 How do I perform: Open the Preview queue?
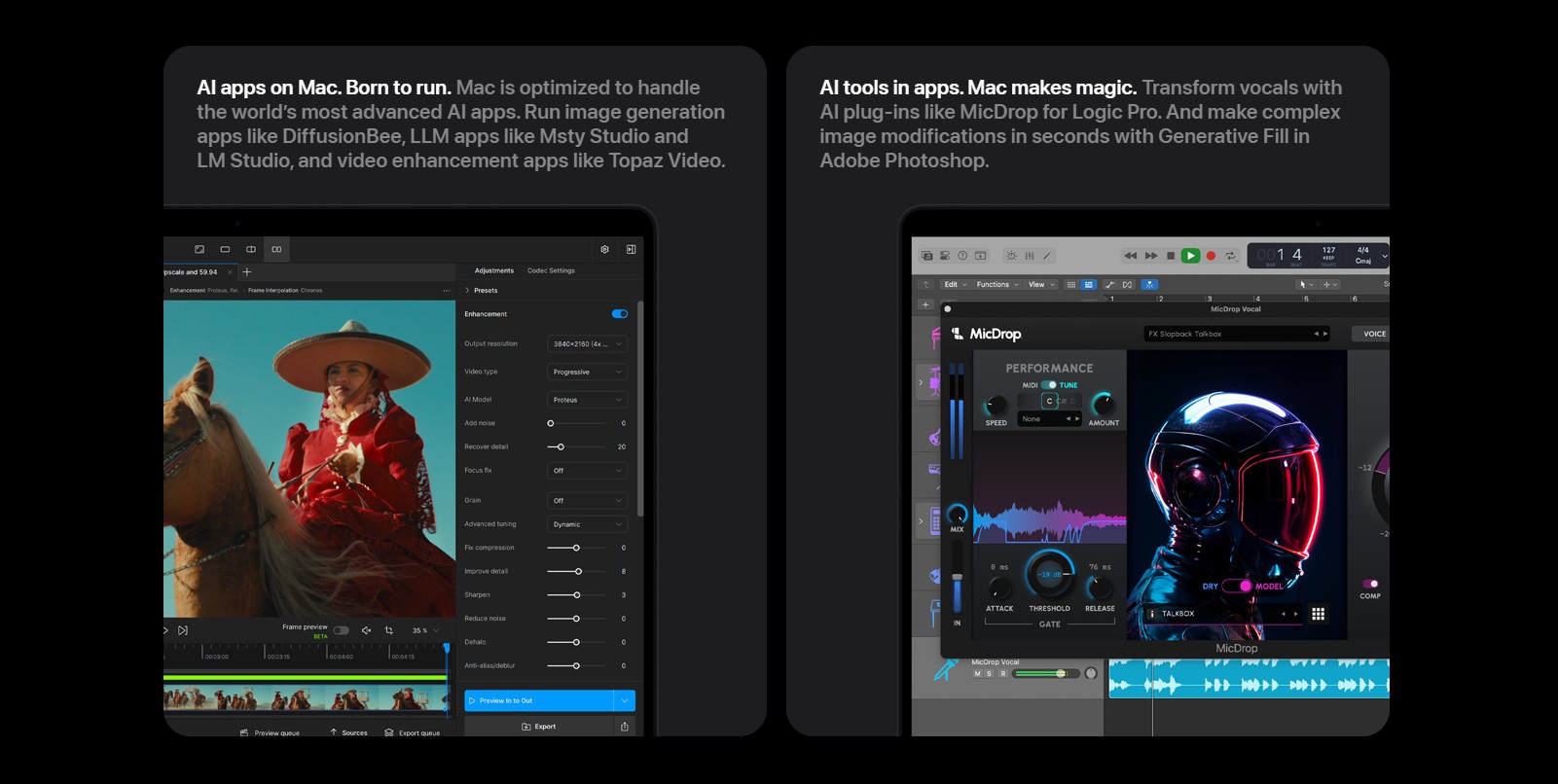270,732
